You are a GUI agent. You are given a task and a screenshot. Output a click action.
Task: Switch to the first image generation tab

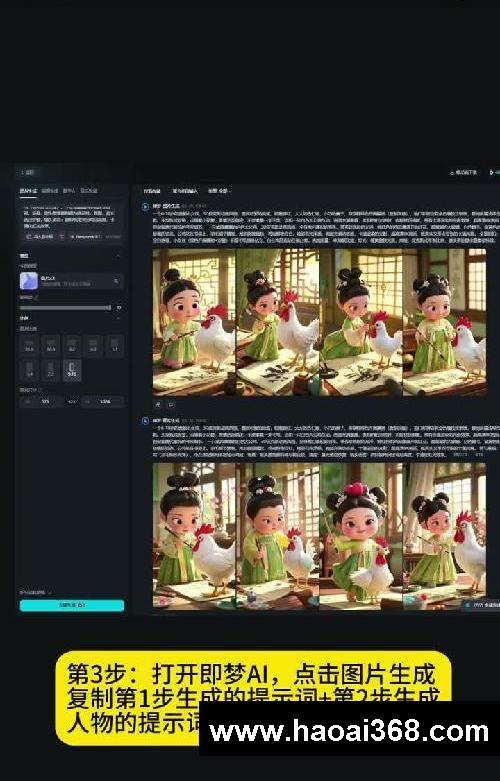click(x=28, y=191)
